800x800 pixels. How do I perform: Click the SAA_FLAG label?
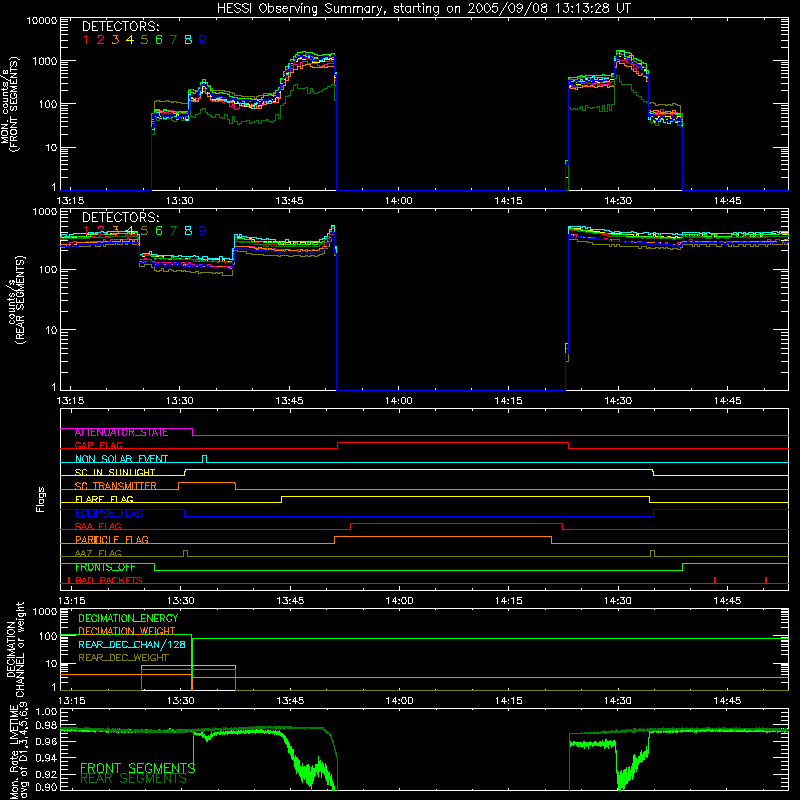[x=98, y=527]
